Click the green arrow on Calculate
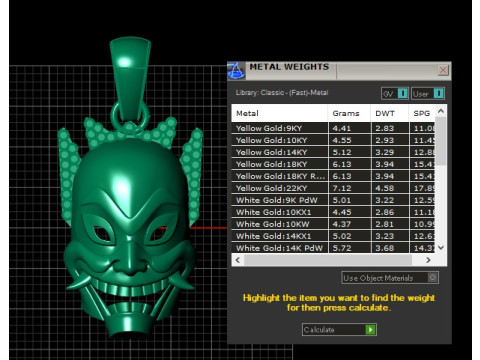 [370, 330]
